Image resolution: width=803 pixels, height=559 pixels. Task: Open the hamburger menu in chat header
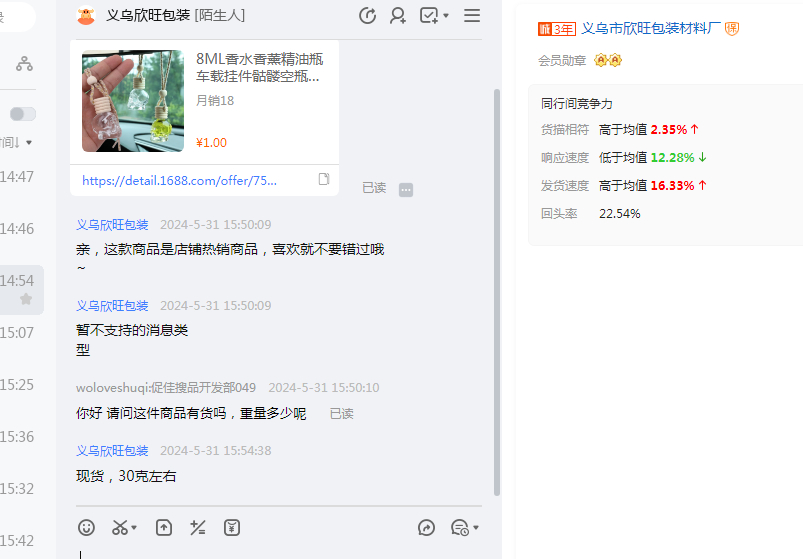tap(472, 15)
